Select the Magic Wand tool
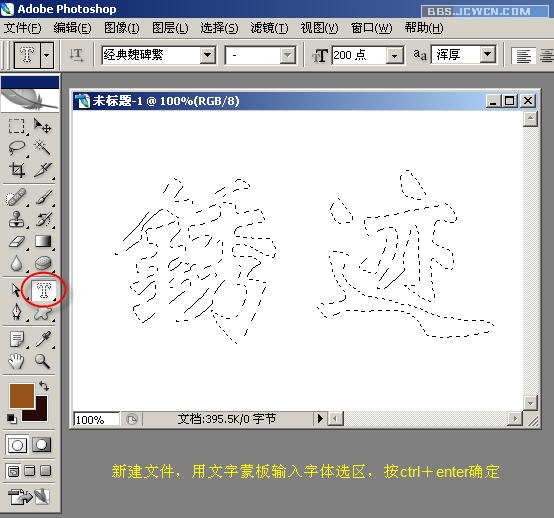The image size is (554, 518). (x=42, y=148)
